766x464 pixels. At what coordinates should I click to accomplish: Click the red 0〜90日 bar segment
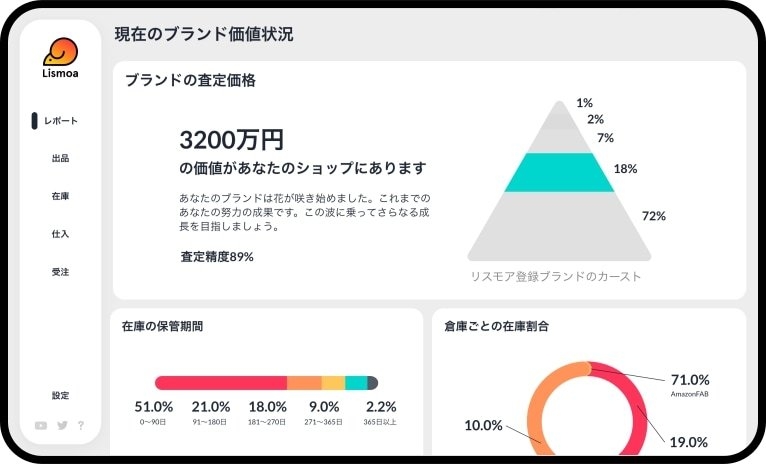pos(220,383)
